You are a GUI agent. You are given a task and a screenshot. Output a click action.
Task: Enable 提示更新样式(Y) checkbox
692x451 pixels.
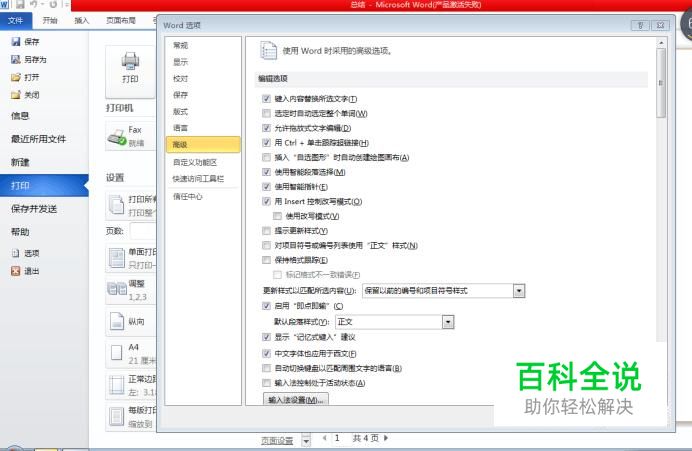point(266,230)
